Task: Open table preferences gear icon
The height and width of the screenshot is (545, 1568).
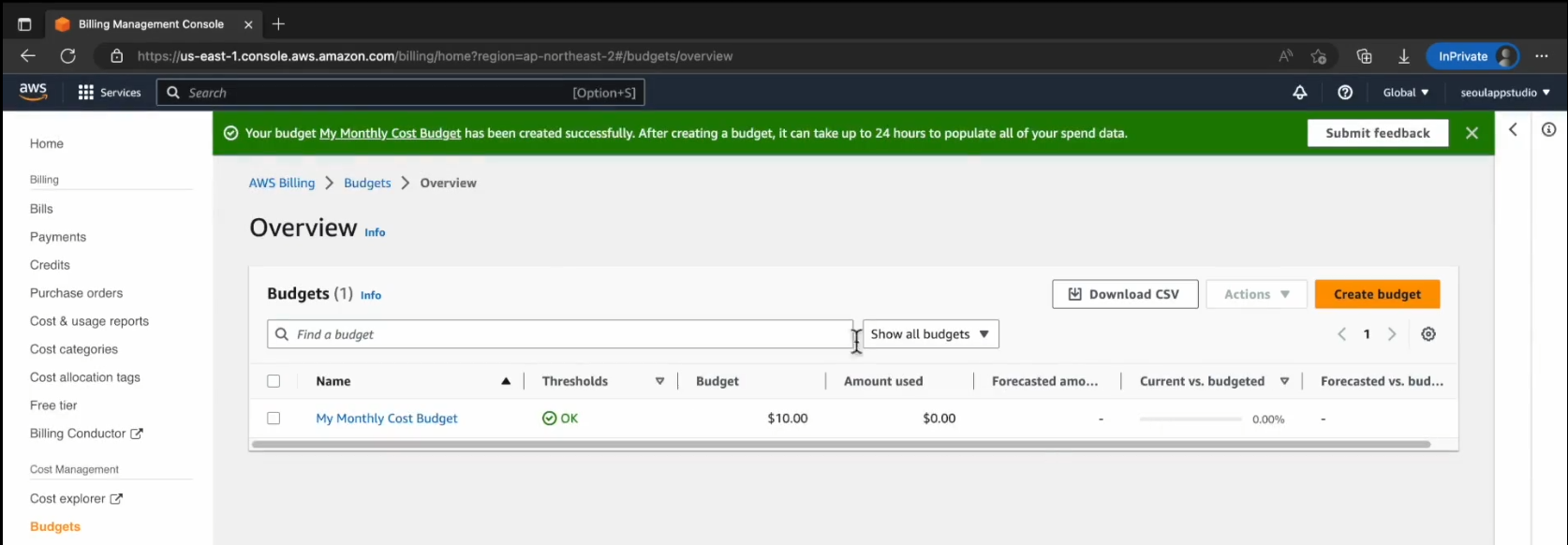Action: [x=1428, y=334]
